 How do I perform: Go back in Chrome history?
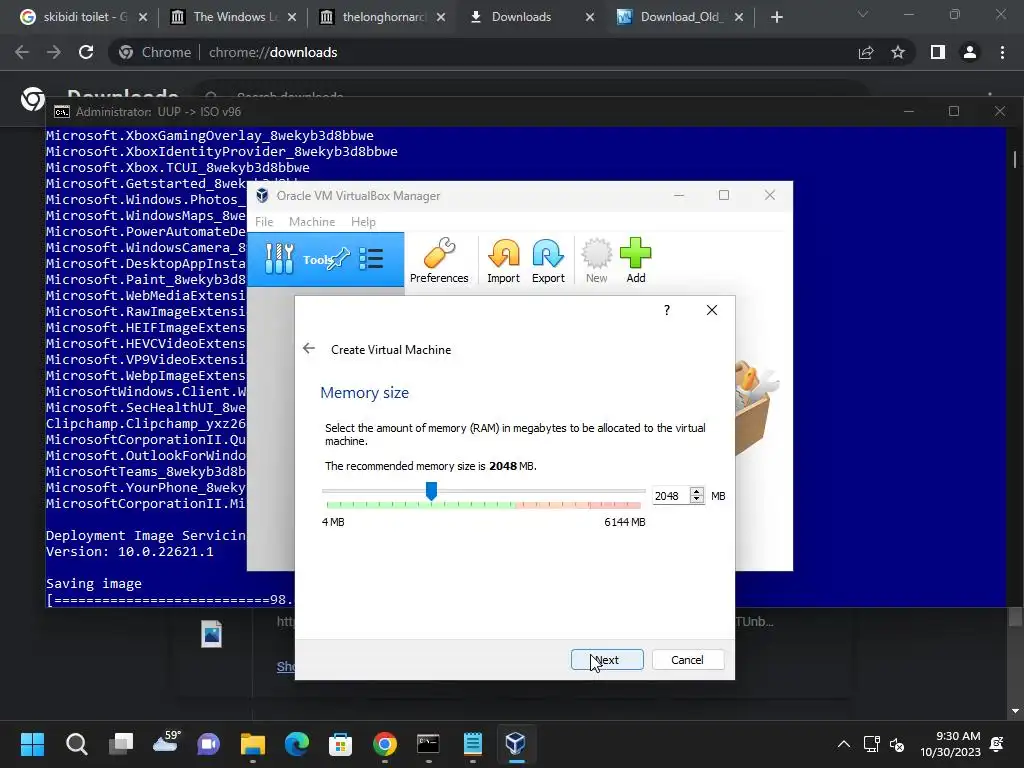22,52
